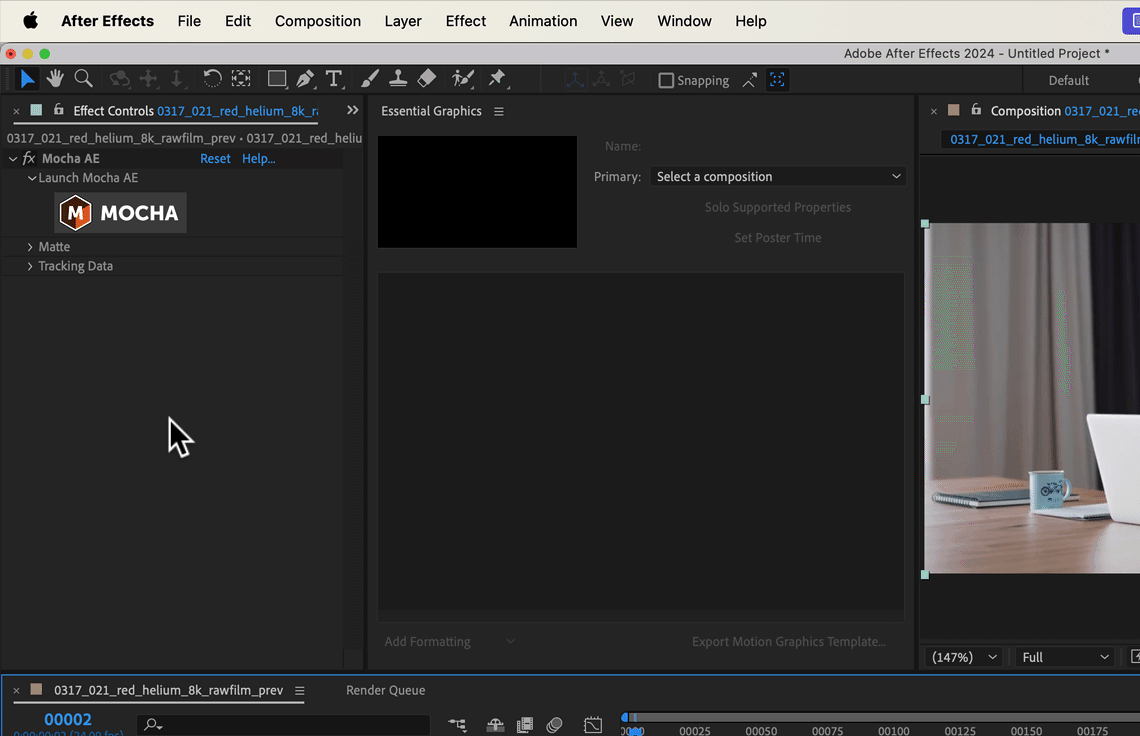The image size is (1140, 736).
Task: Click the timeline layer search field
Action: (x=284, y=724)
